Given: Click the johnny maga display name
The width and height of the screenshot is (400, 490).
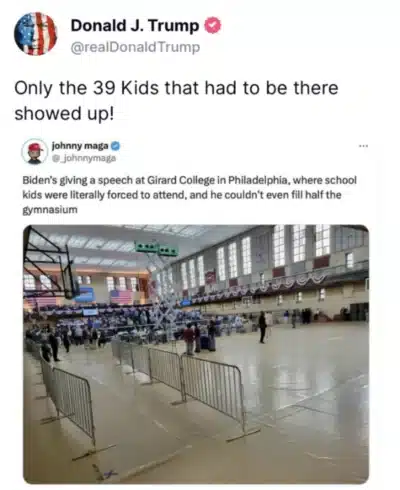Looking at the screenshot, I should click(x=80, y=146).
